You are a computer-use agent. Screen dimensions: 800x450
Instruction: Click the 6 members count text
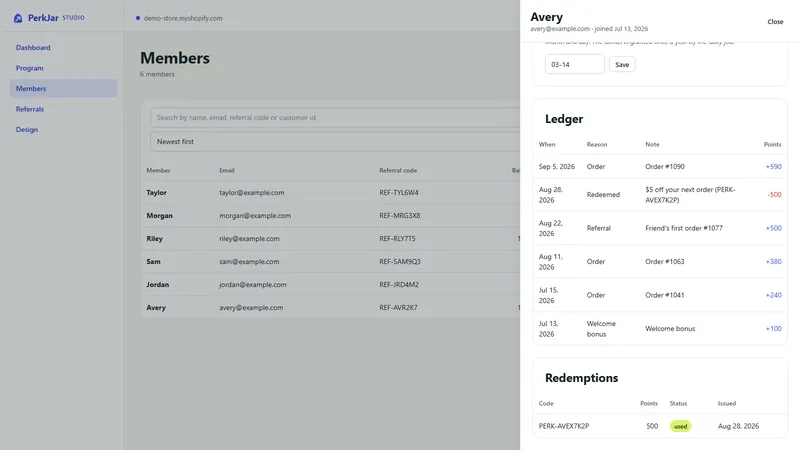point(157,74)
